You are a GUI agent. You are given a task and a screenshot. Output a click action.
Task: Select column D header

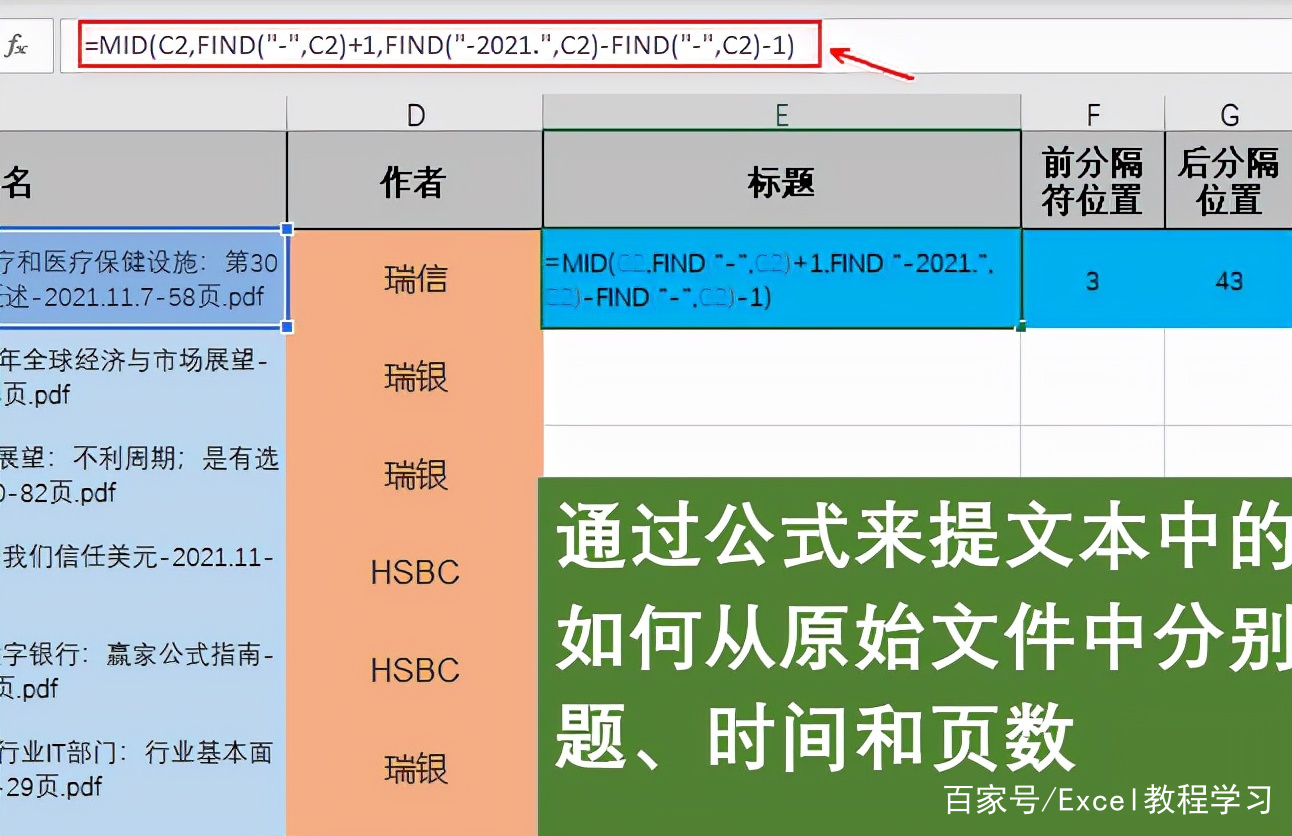415,114
